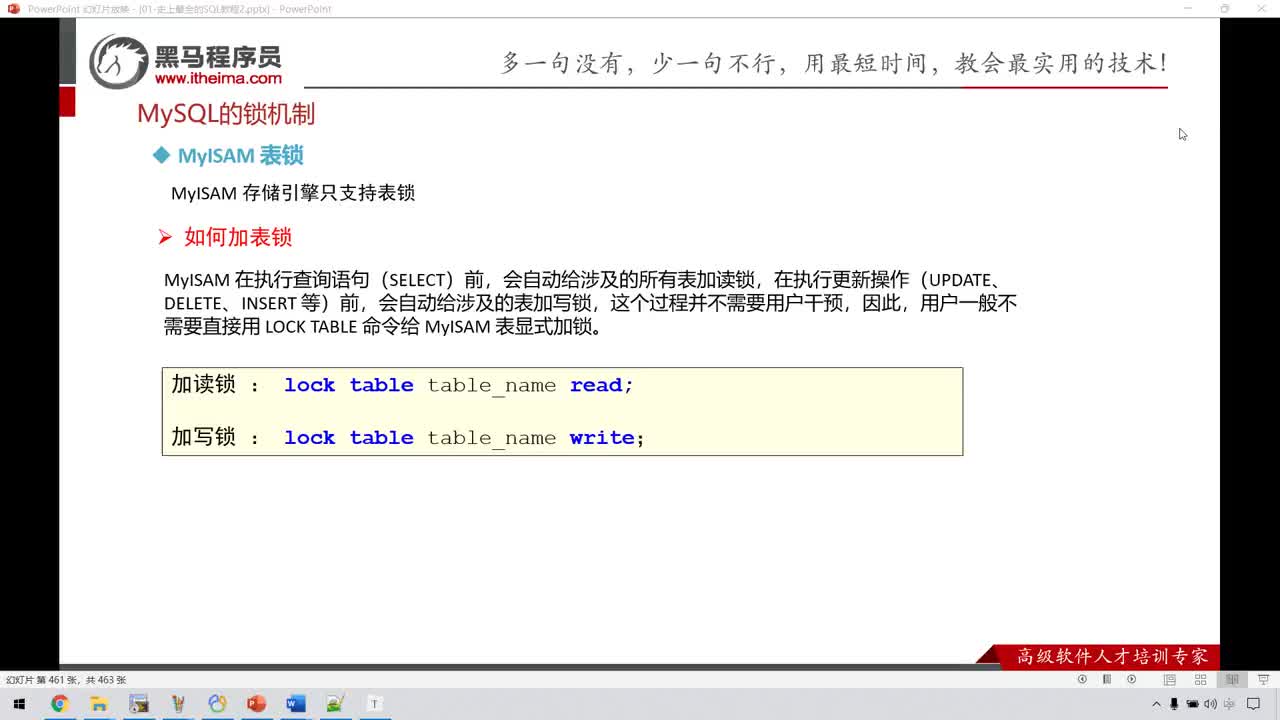This screenshot has width=1280, height=720.
Task: Open the volume control in tray
Action: coord(1210,704)
